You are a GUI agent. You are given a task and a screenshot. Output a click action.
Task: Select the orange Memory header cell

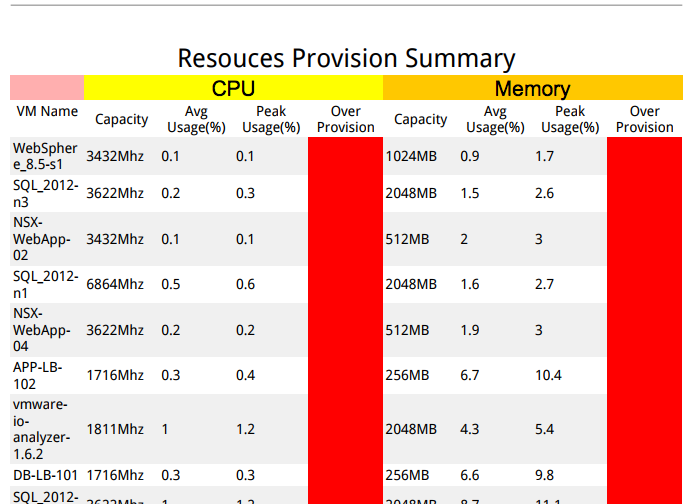point(532,88)
